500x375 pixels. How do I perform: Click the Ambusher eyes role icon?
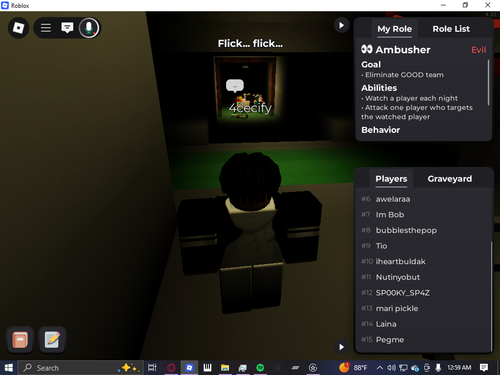click(x=367, y=49)
